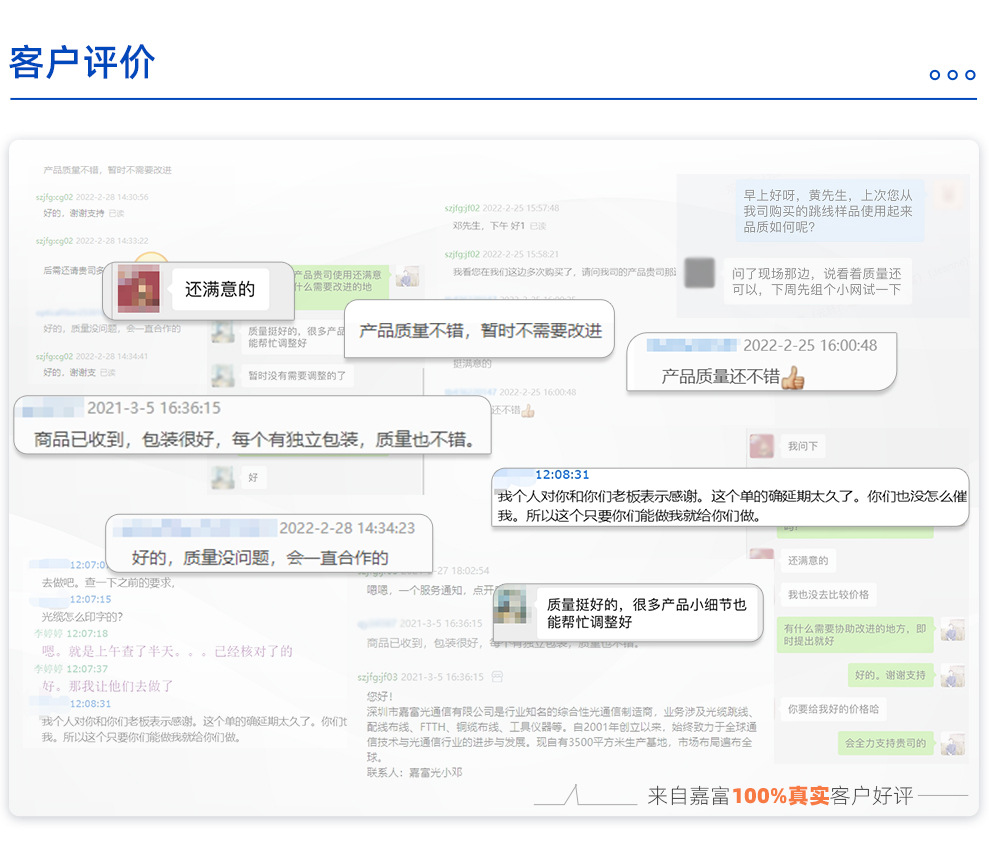Click the avatar beside green 会全力支持贵司的 bubble
Screen dimensions: 989x859
[952, 744]
